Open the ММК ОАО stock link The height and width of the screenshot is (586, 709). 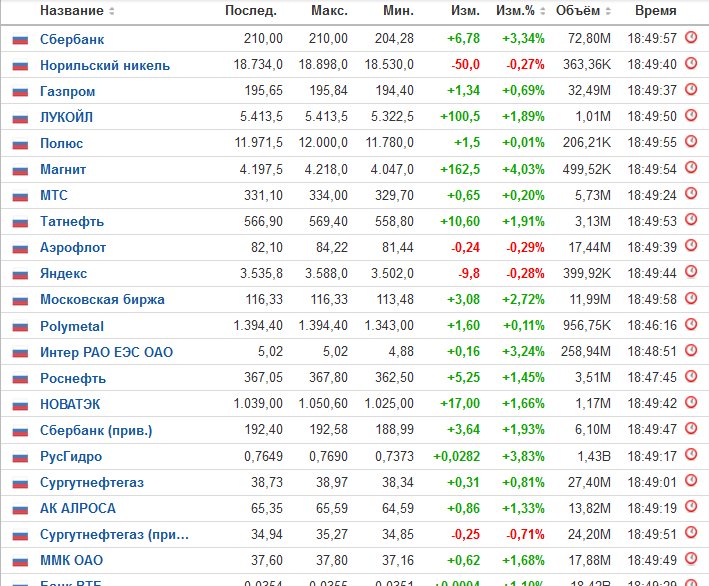click(71, 560)
